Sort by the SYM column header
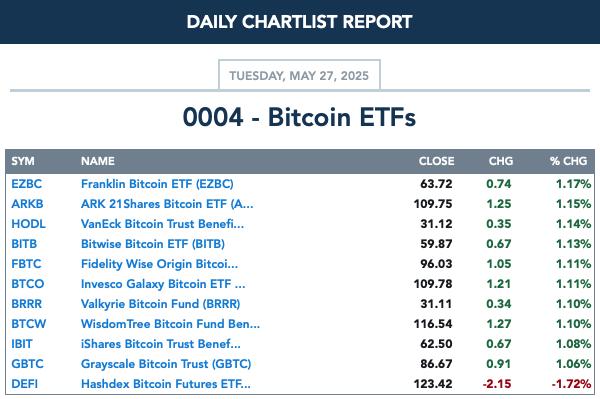 point(23,161)
